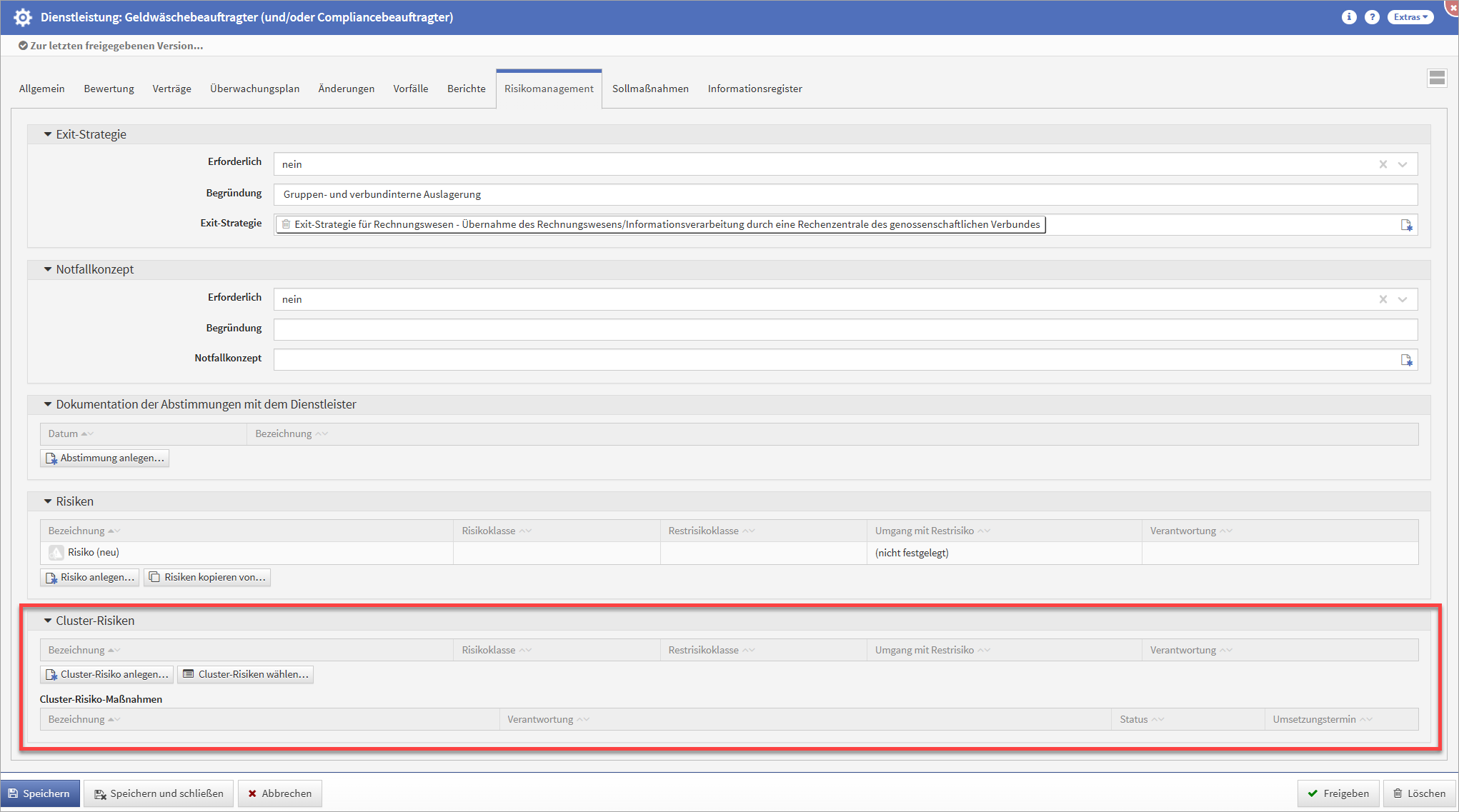Click the settings gear icon in header
The width and height of the screenshot is (1459, 812).
pos(23,17)
